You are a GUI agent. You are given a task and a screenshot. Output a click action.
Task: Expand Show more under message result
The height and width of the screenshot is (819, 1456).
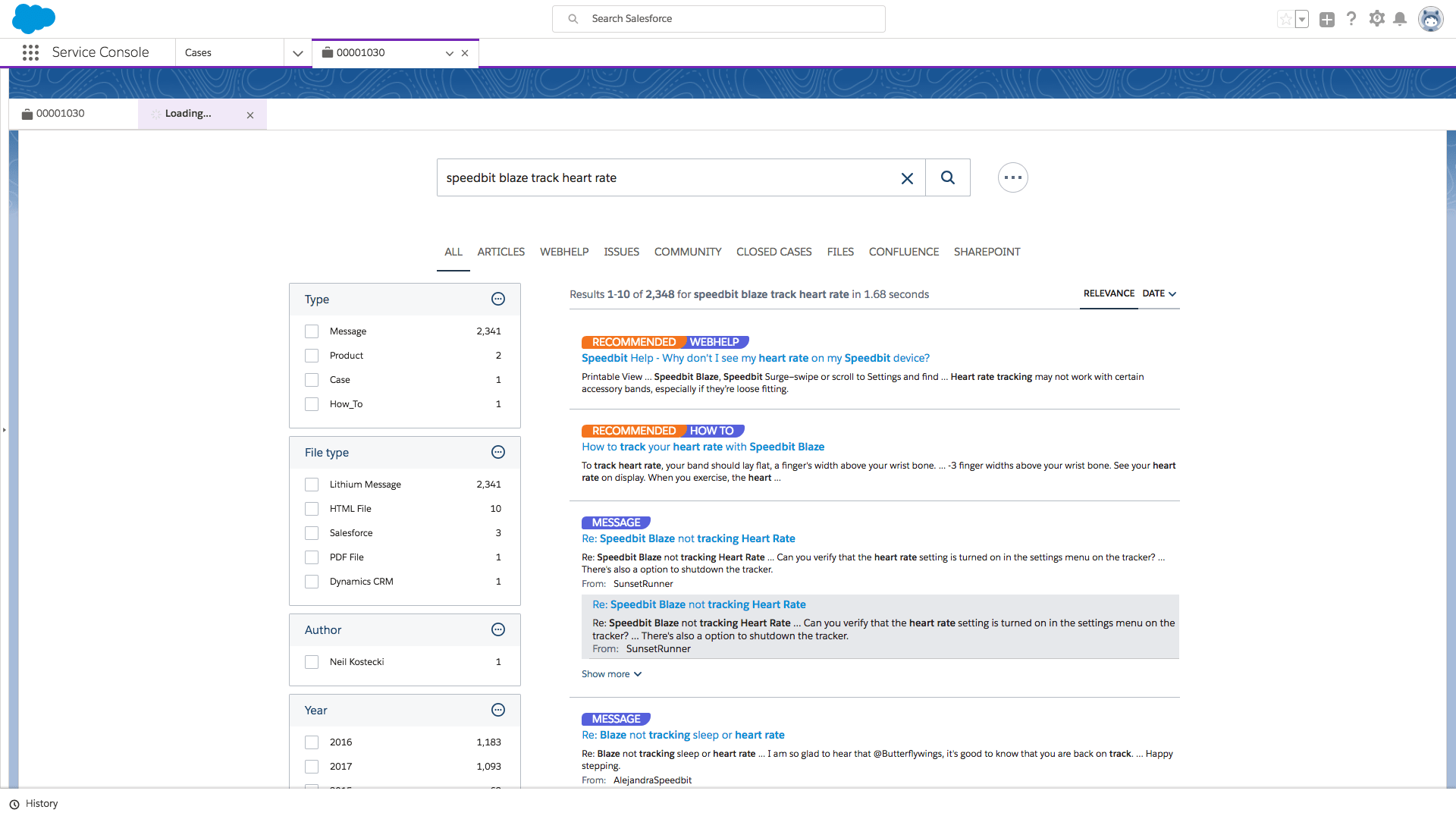click(611, 674)
